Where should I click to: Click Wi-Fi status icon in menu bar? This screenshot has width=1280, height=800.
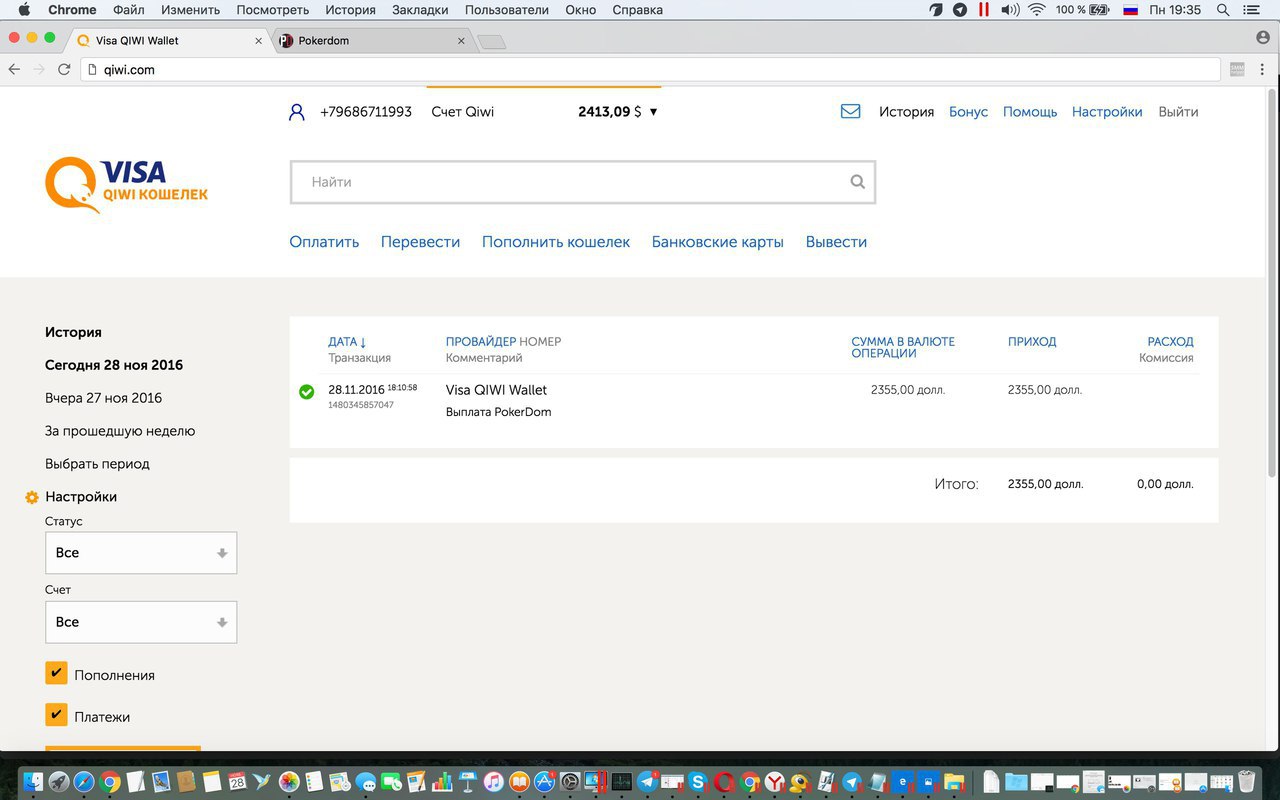pos(1036,10)
